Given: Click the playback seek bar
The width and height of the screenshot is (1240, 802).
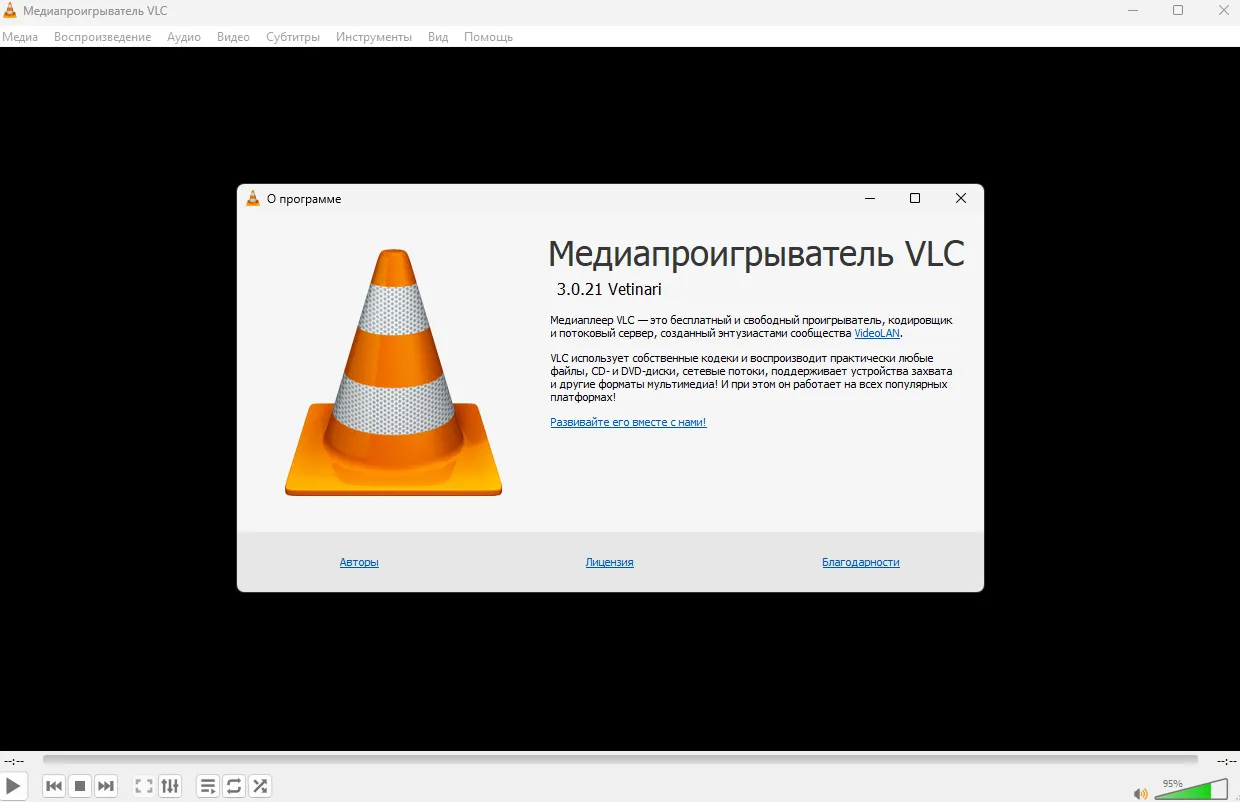Looking at the screenshot, I should pos(620,760).
